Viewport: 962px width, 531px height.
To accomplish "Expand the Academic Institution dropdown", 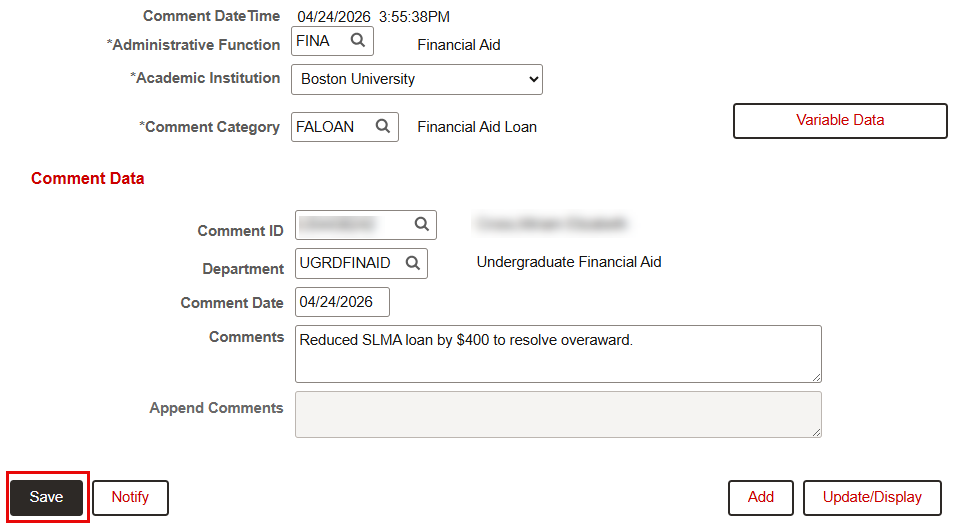I will (417, 79).
